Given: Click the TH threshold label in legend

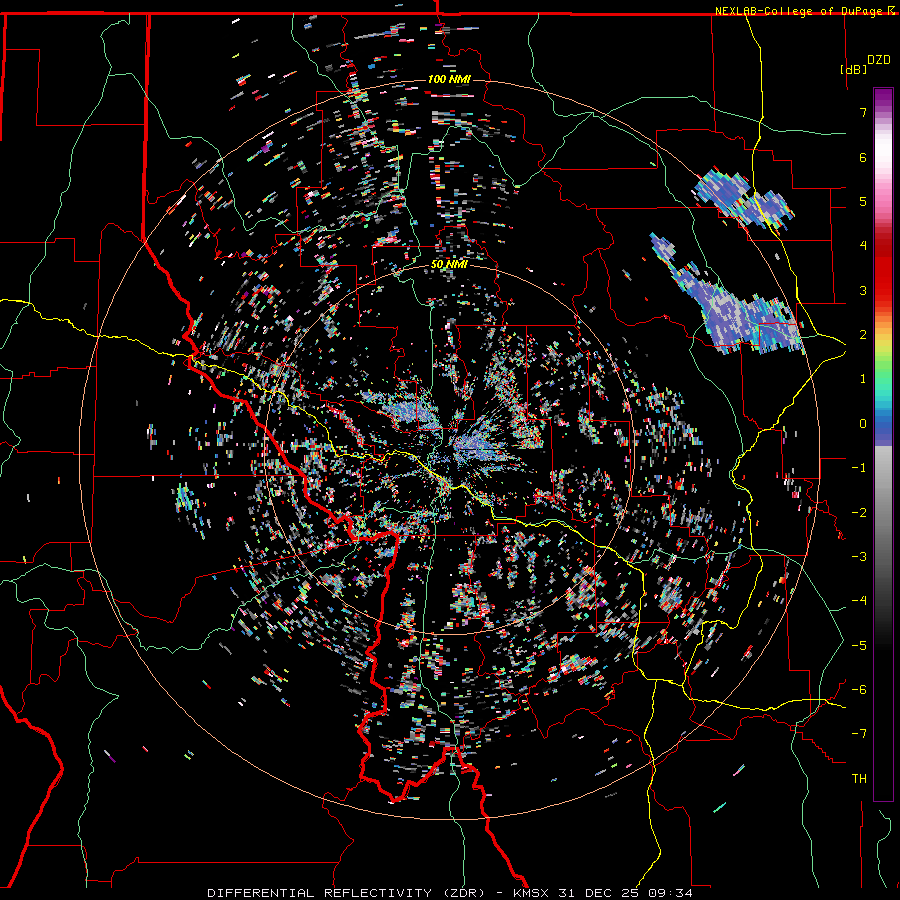Looking at the screenshot, I should coord(859,779).
